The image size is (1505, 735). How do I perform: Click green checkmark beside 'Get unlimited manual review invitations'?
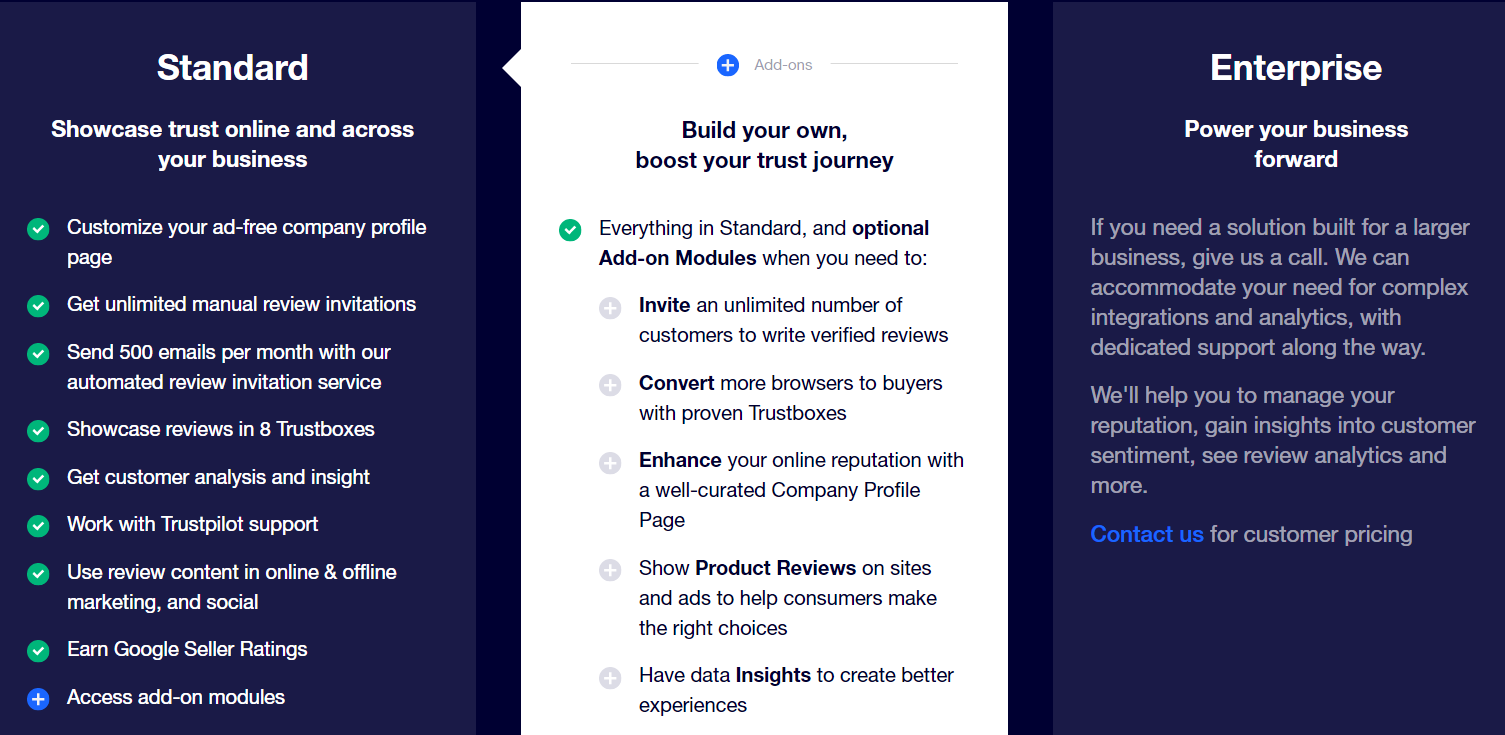coord(38,306)
